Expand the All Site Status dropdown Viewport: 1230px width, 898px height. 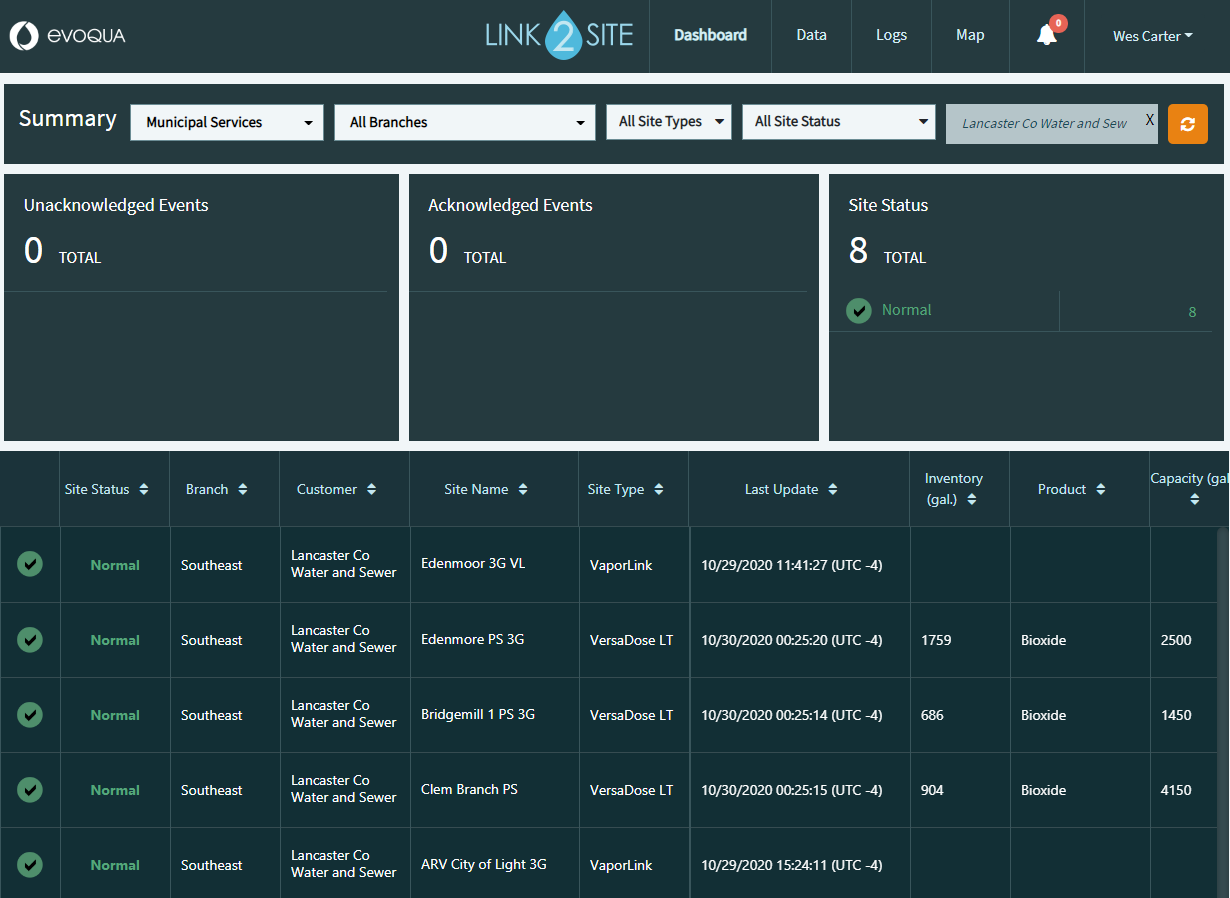click(838, 121)
